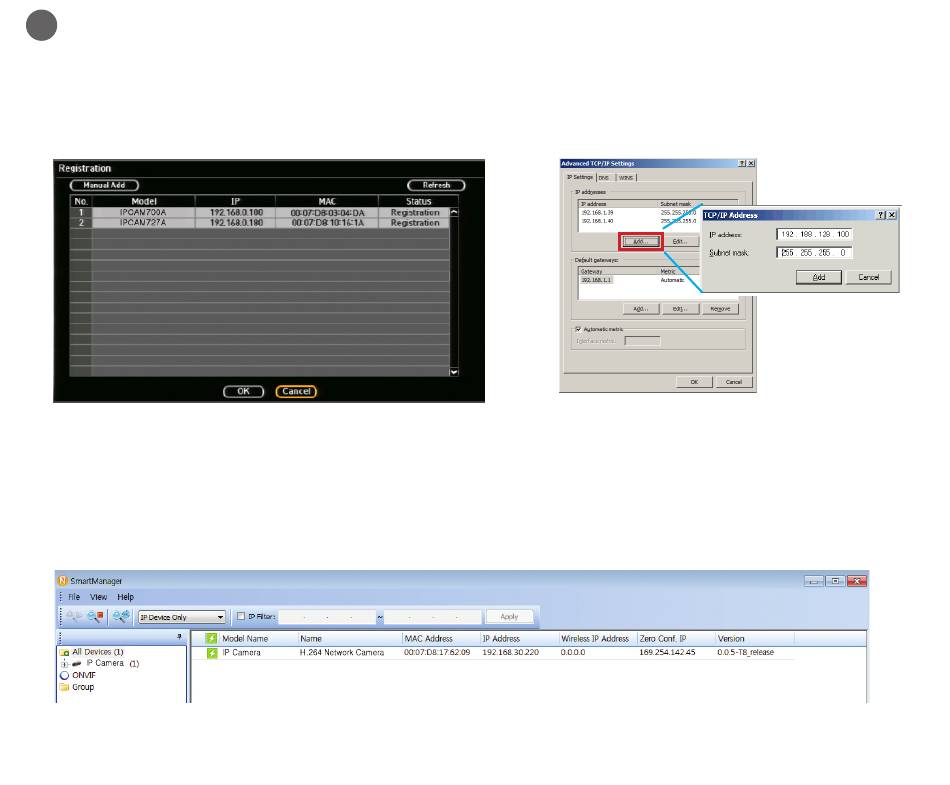The height and width of the screenshot is (785, 950).
Task: Click the Registration list scroll-up arrow
Action: click(454, 213)
